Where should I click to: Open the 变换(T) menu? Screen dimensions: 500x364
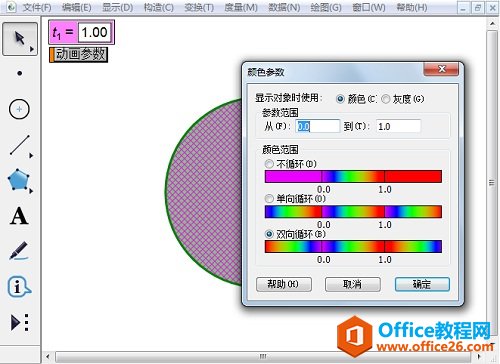click(x=199, y=7)
